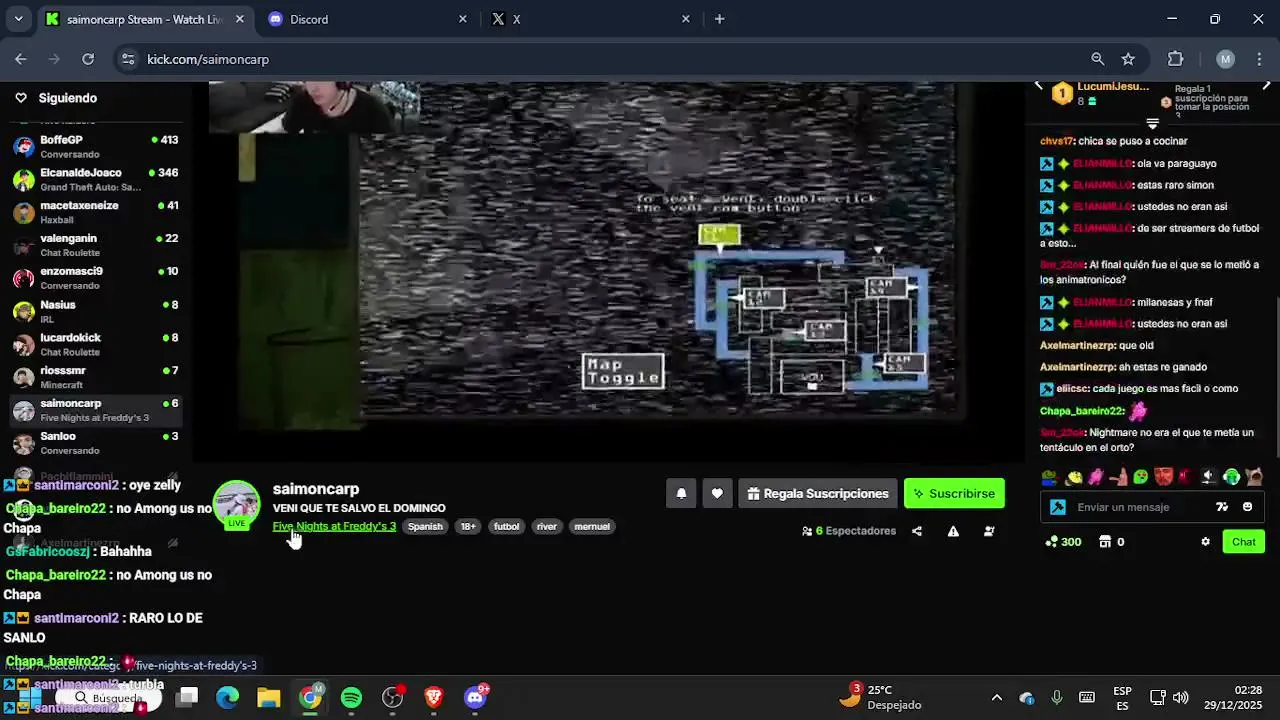This screenshot has width=1280, height=720.
Task: Open Nasius channel in sidebar
Action: point(96,311)
